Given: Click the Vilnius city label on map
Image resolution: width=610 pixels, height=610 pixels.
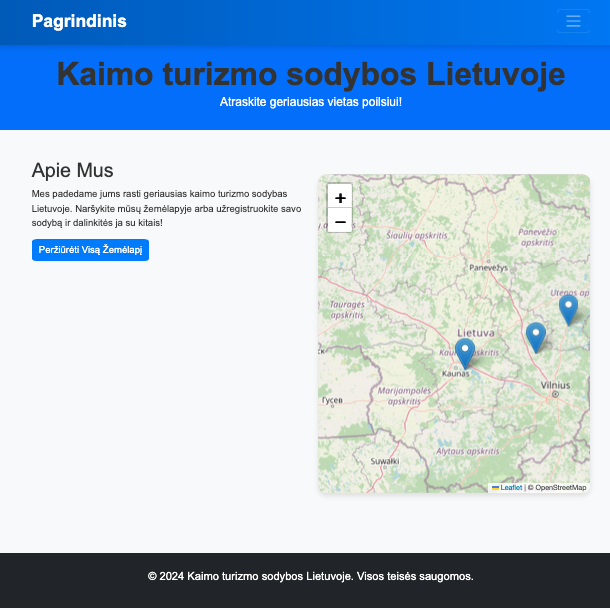Looking at the screenshot, I should coord(555,384).
